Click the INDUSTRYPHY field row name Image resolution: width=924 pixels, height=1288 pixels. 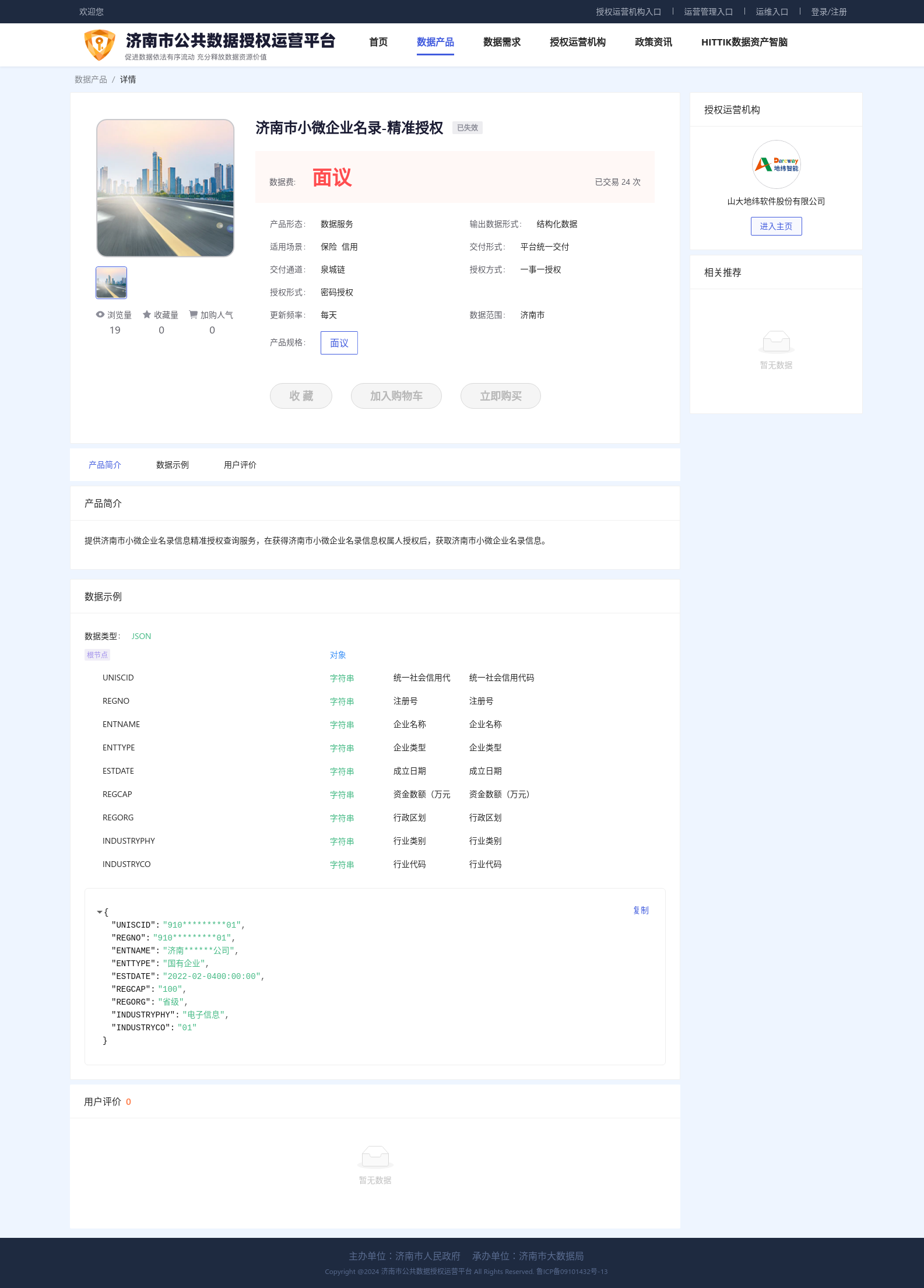point(129,841)
